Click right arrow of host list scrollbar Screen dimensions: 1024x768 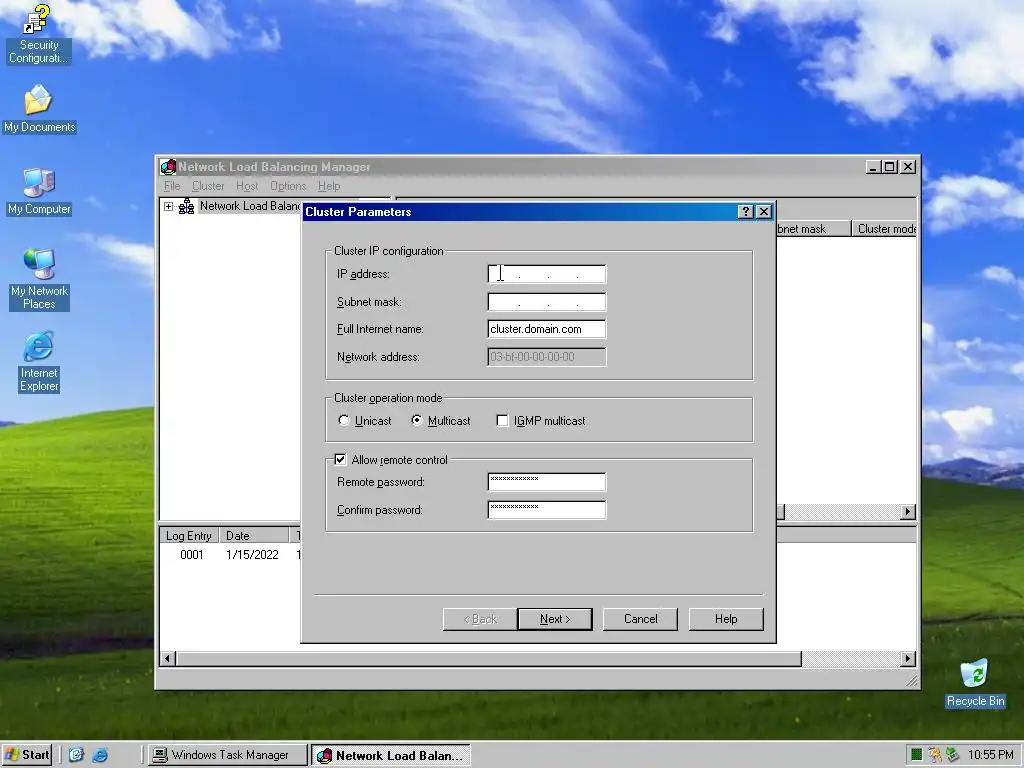907,511
